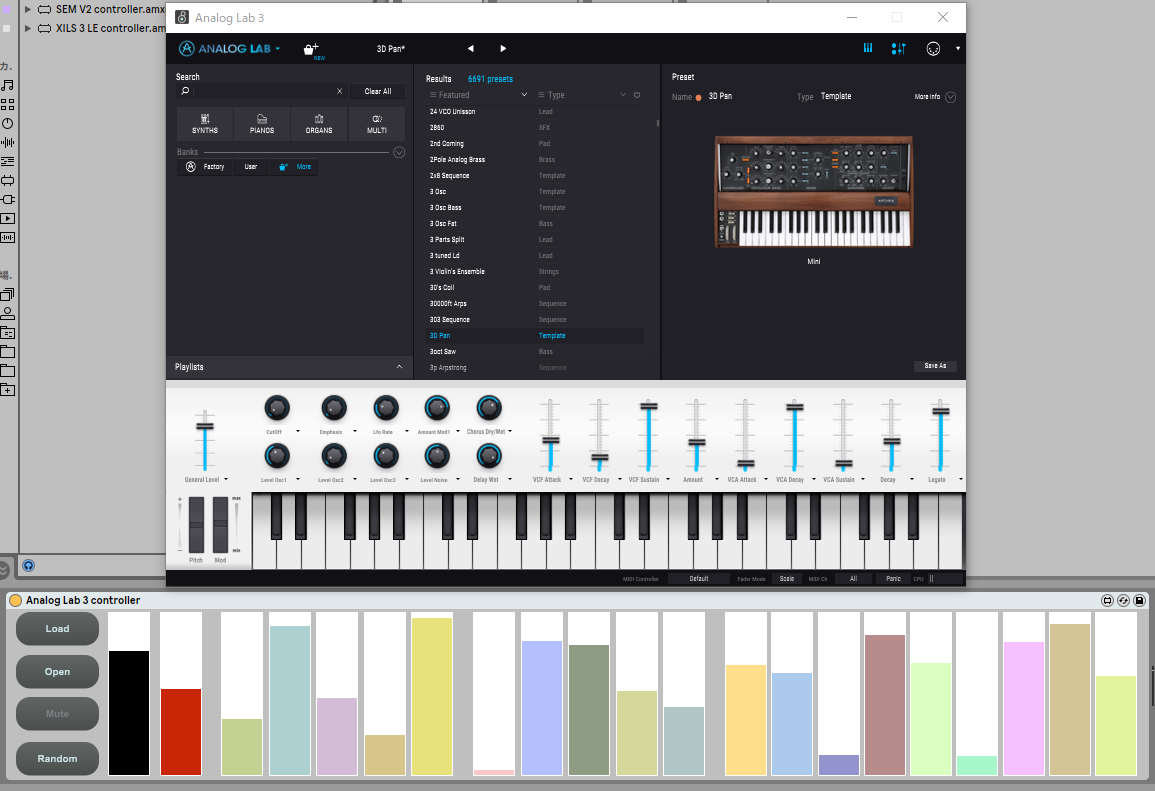Toggle the User bank filter
This screenshot has width=1155, height=791.
pyautogui.click(x=251, y=167)
